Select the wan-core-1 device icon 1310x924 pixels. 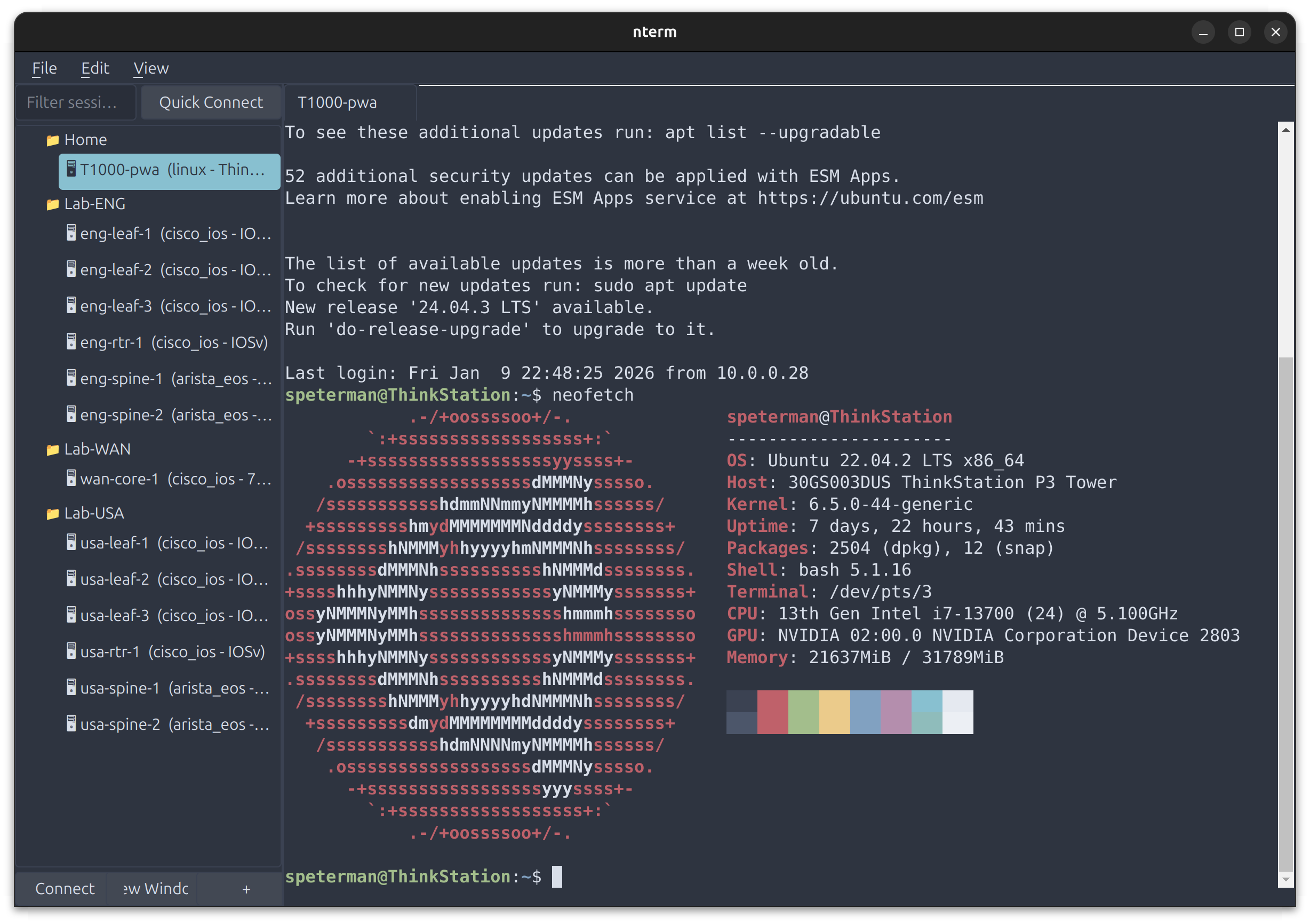71,478
